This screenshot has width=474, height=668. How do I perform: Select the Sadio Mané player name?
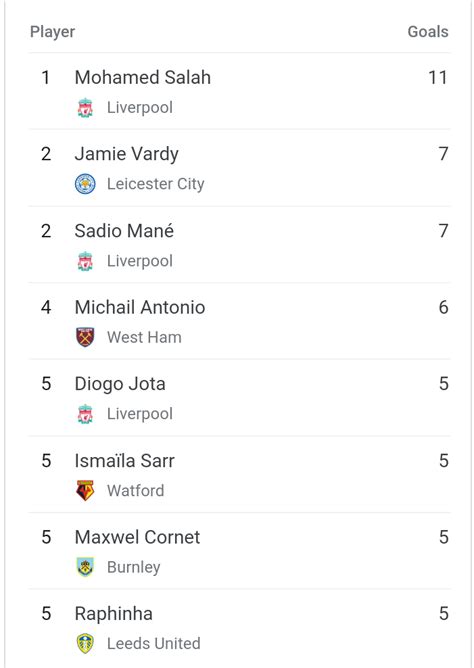point(124,231)
